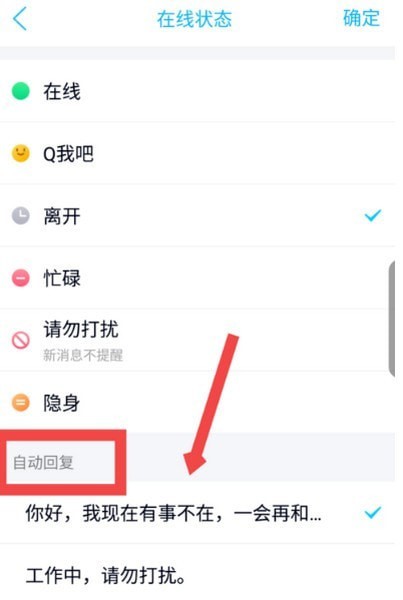This screenshot has height=600, width=403.
Task: Select the red minus 忙碌 icon
Action: click(x=21, y=278)
